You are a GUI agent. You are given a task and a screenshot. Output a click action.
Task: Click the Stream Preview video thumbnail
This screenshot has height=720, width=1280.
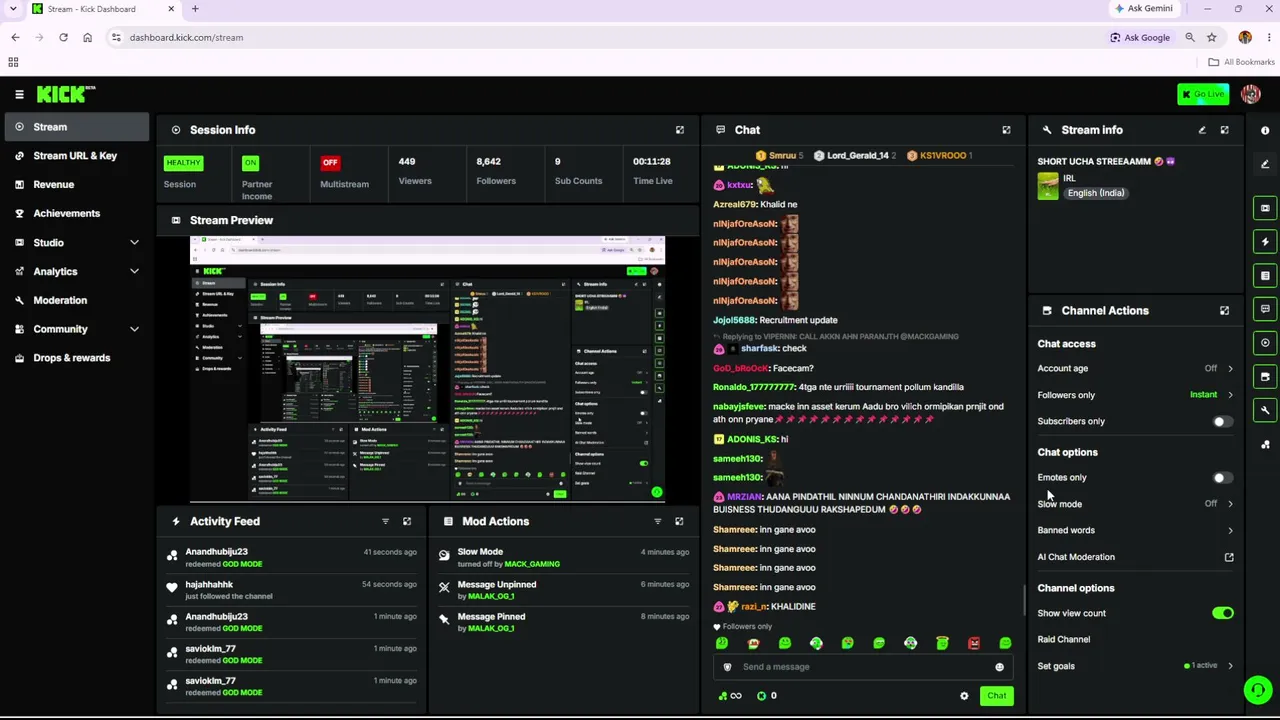(x=427, y=369)
